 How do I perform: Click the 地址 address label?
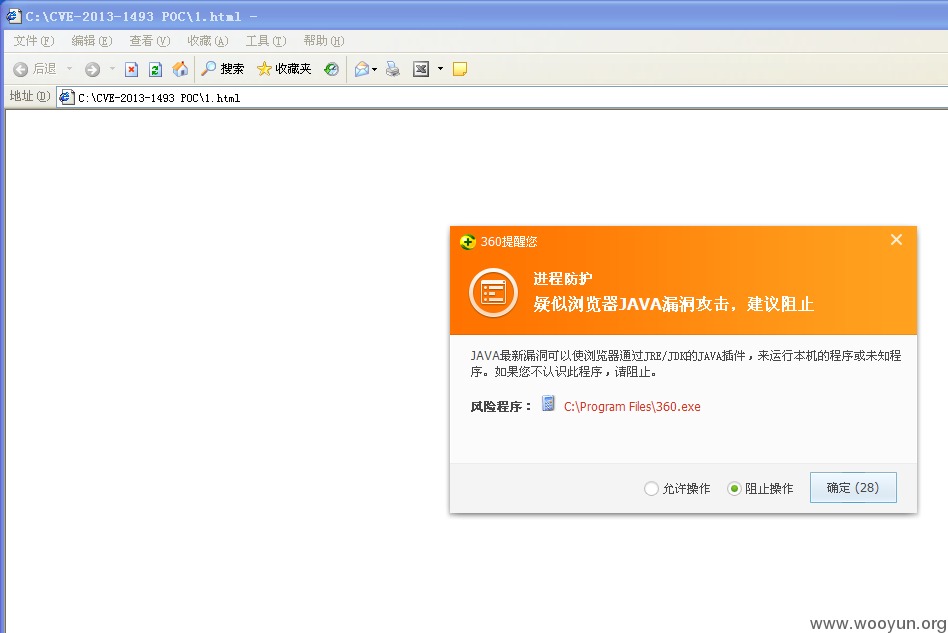tap(30, 96)
